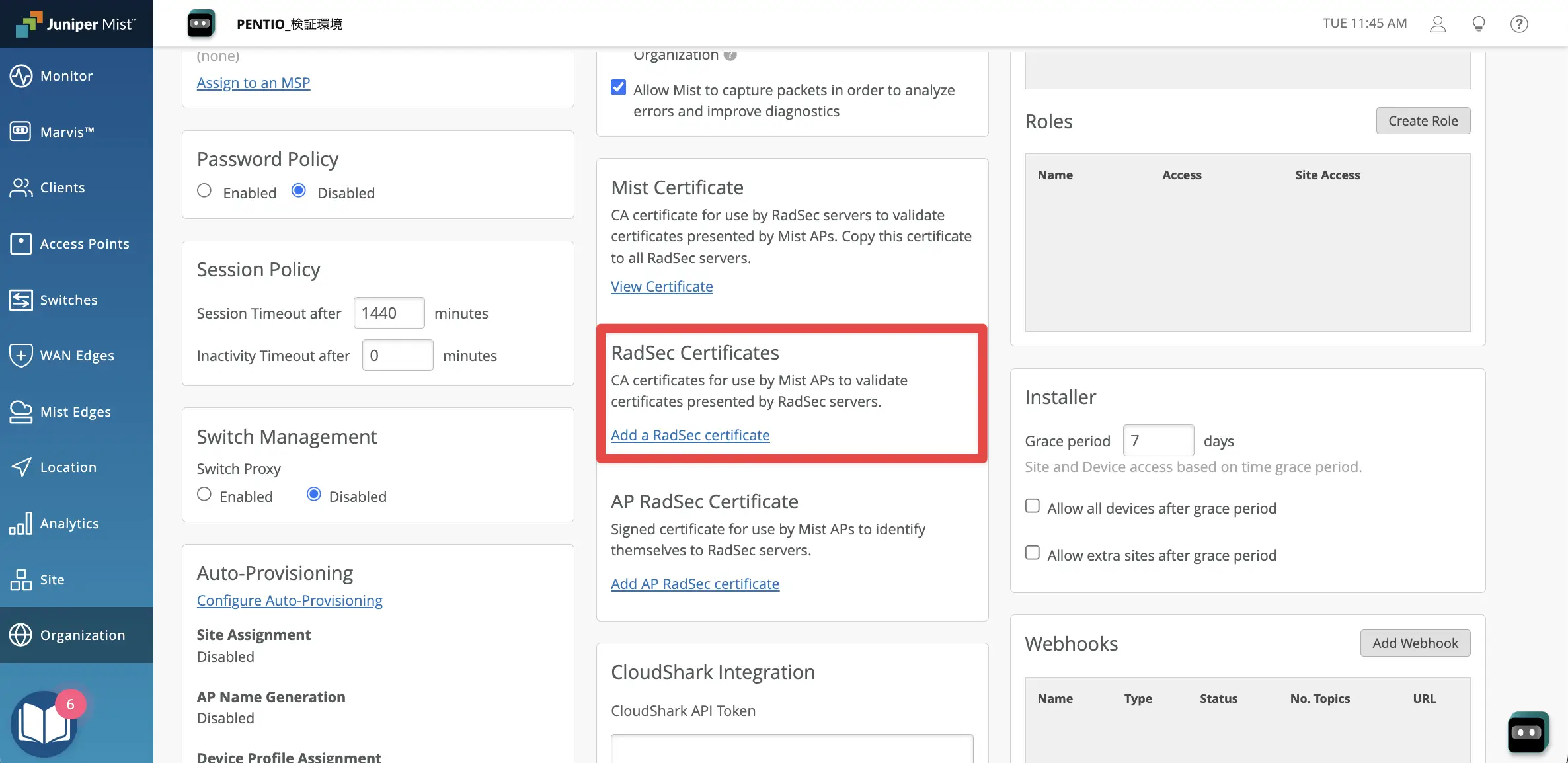This screenshot has width=1568, height=763.
Task: Open the WAN Edges sidebar icon
Action: click(20, 355)
